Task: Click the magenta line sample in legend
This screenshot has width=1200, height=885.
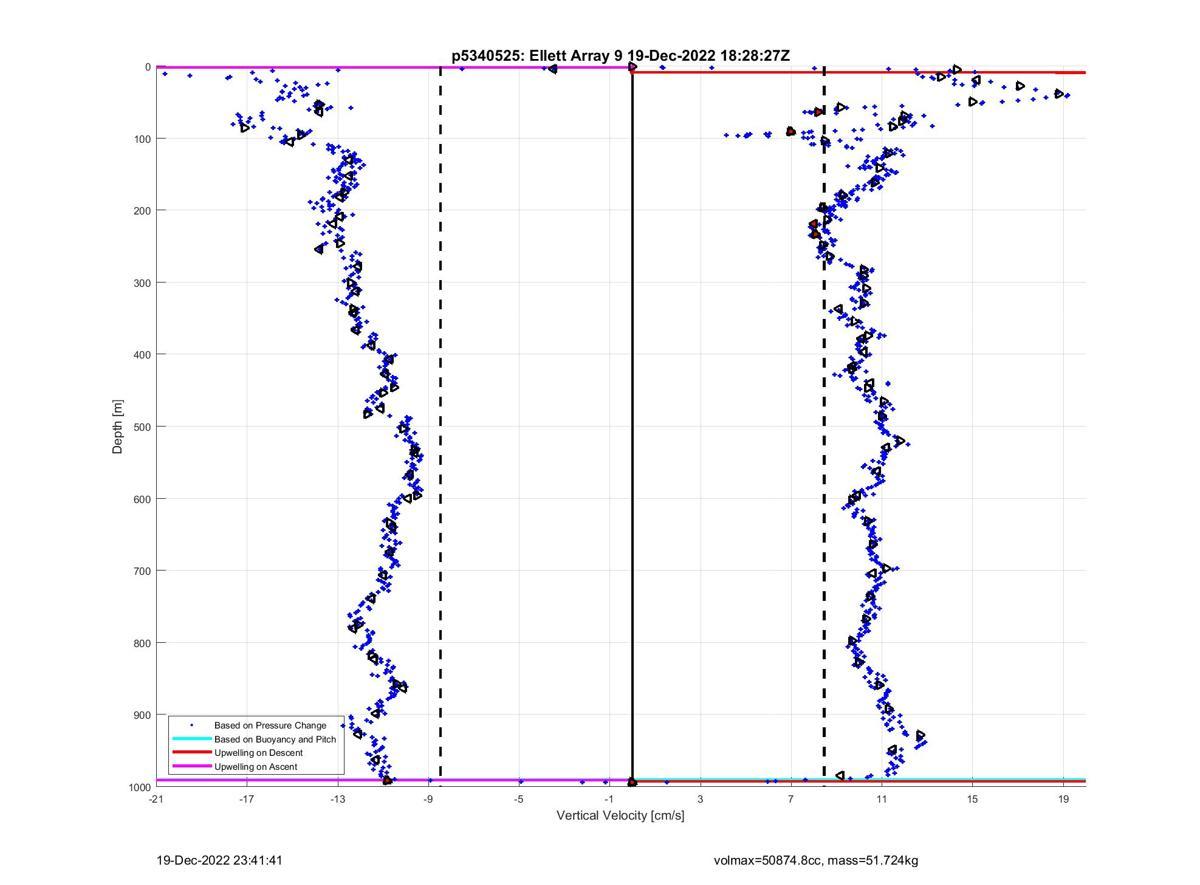Action: 191,767
